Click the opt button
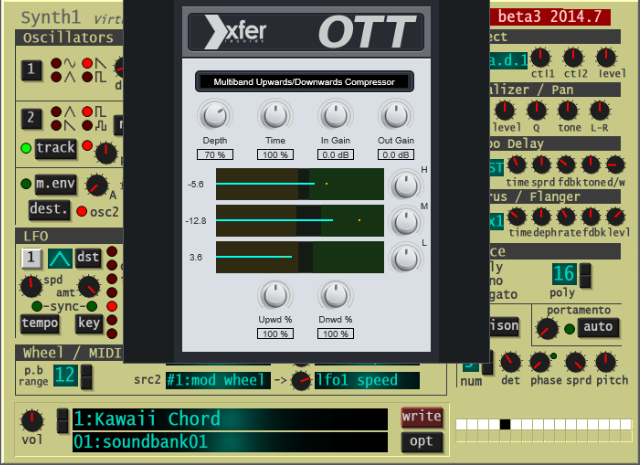Image resolution: width=640 pixels, height=465 pixels. click(422, 442)
